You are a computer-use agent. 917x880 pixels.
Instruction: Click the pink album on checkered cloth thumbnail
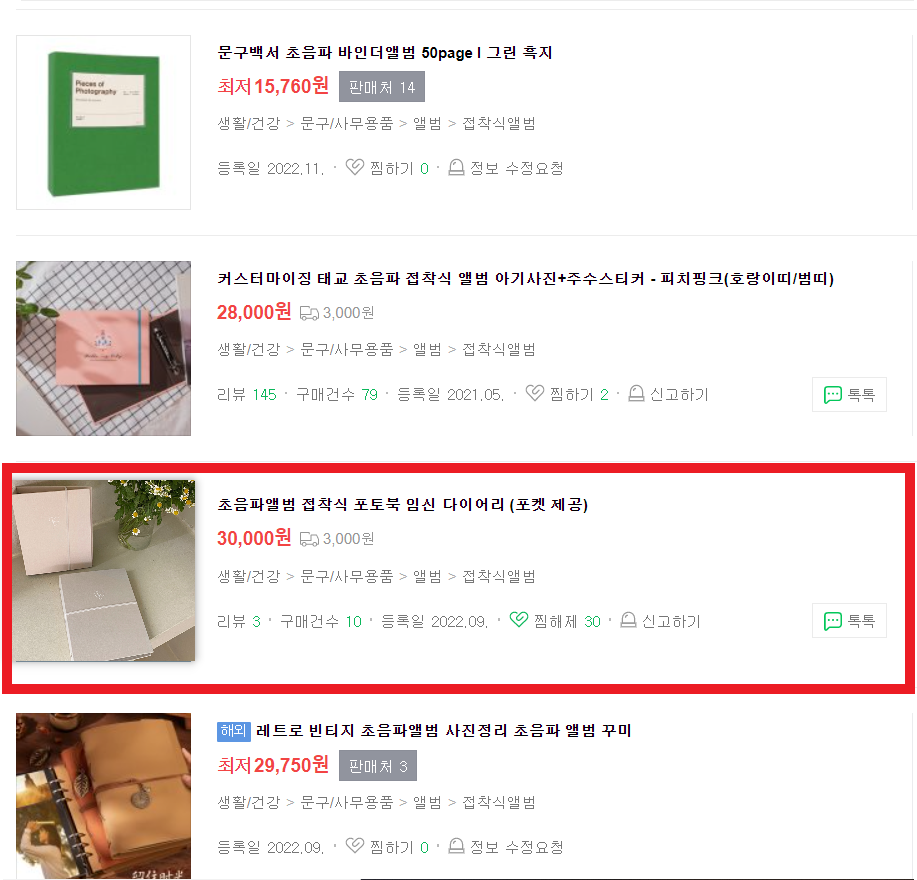[x=104, y=348]
